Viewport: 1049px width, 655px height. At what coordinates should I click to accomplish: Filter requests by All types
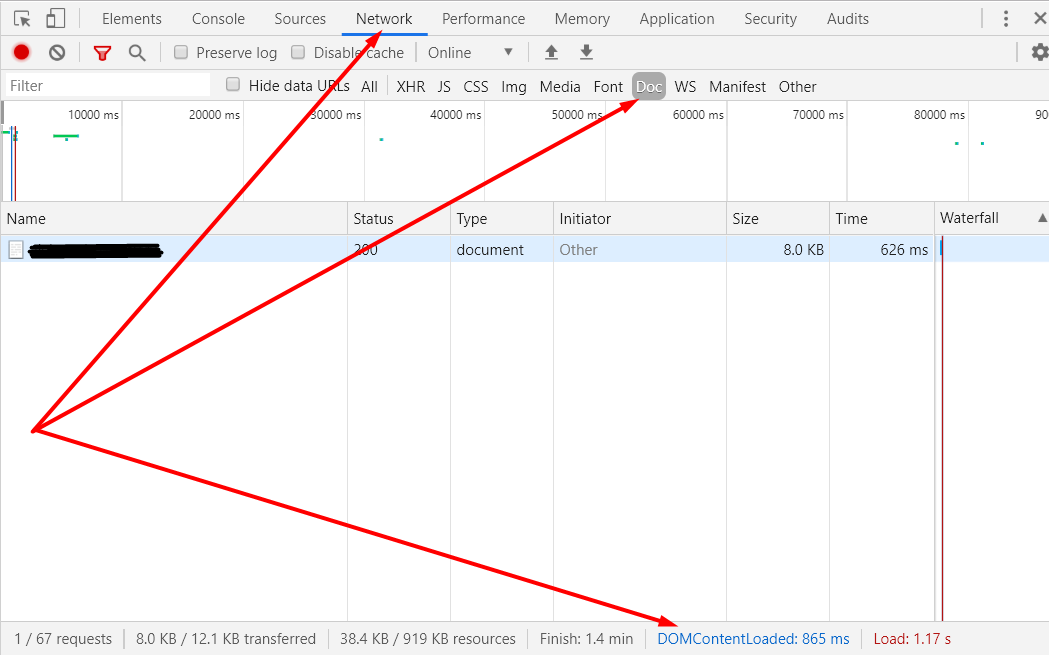(x=369, y=86)
